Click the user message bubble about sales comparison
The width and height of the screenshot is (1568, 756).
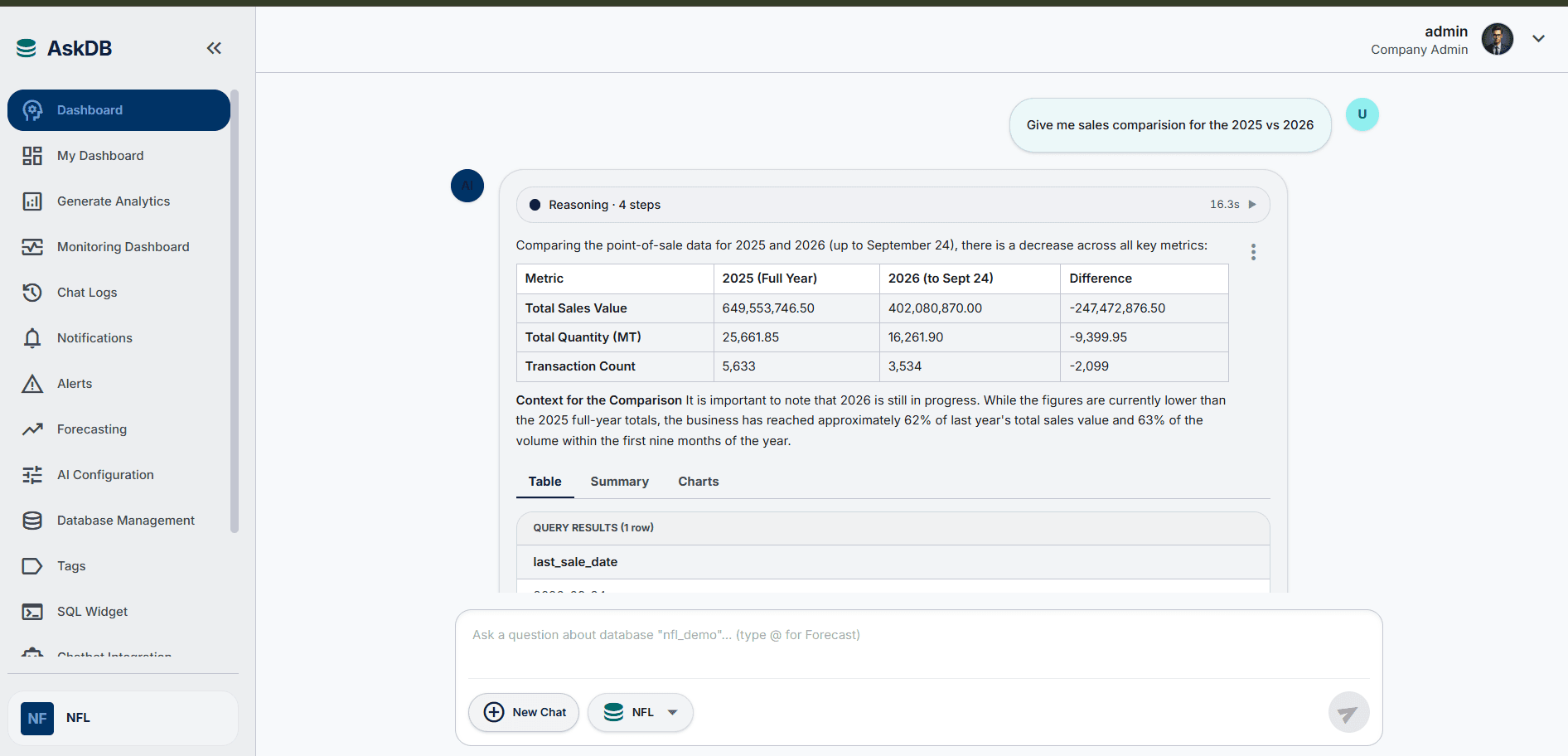(1169, 125)
